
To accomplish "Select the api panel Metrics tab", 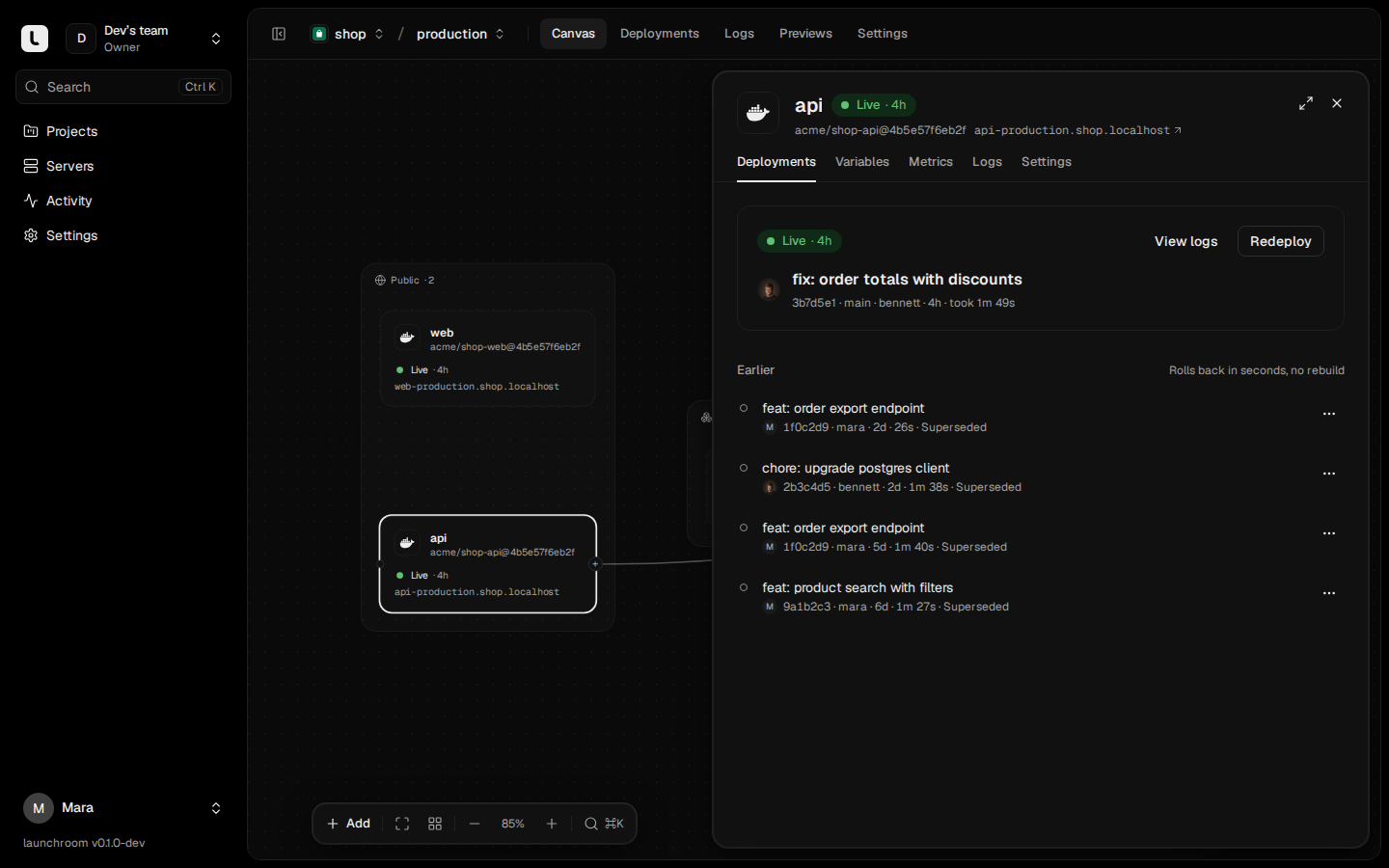I will point(931,162).
